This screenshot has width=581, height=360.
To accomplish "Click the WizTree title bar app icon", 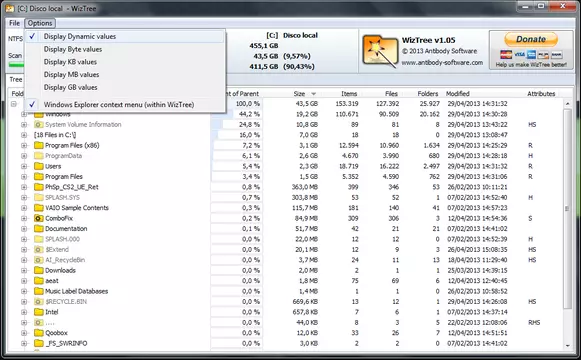I will pyautogui.click(x=10, y=8).
